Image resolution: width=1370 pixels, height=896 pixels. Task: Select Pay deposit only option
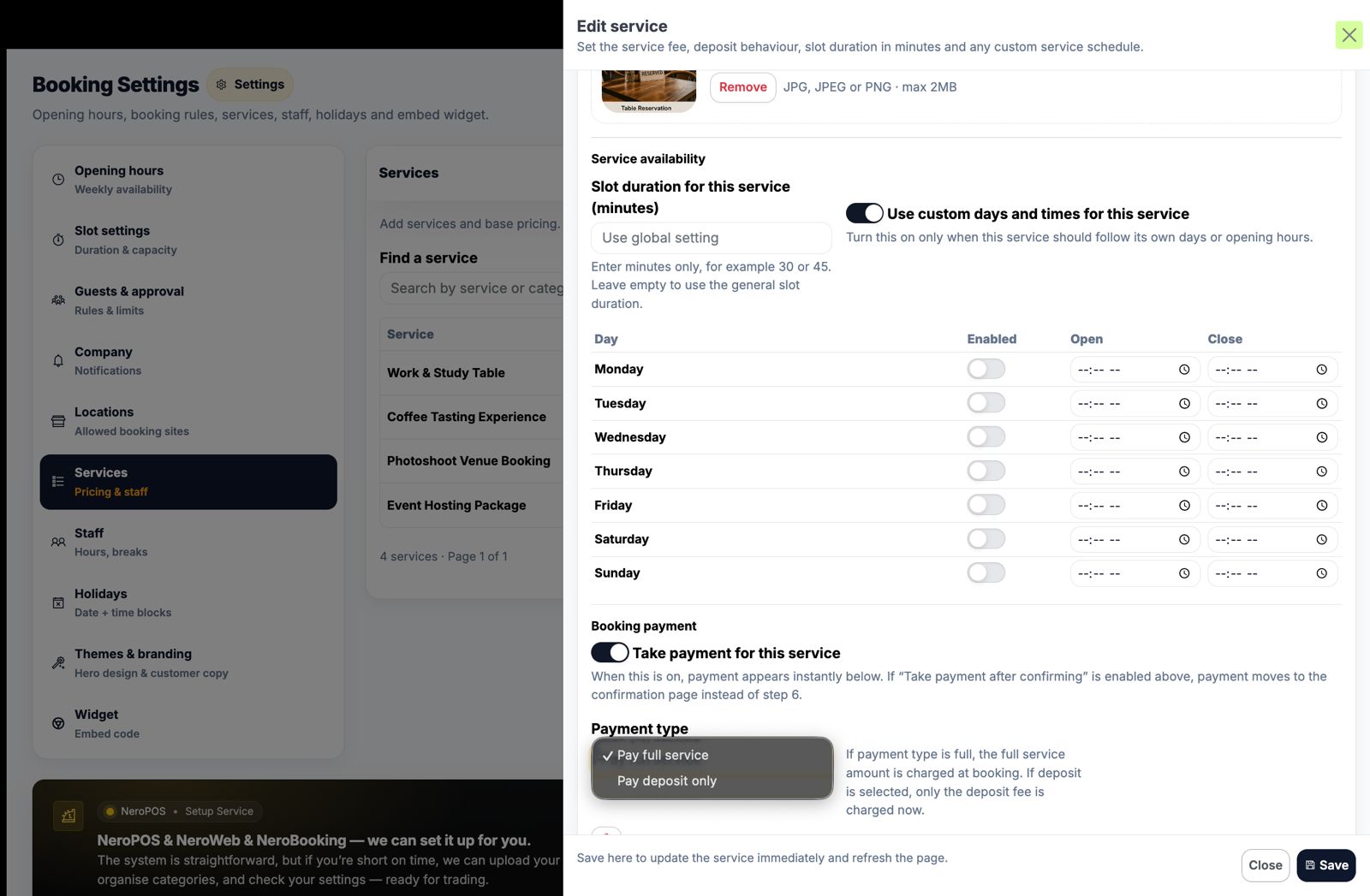tap(666, 780)
